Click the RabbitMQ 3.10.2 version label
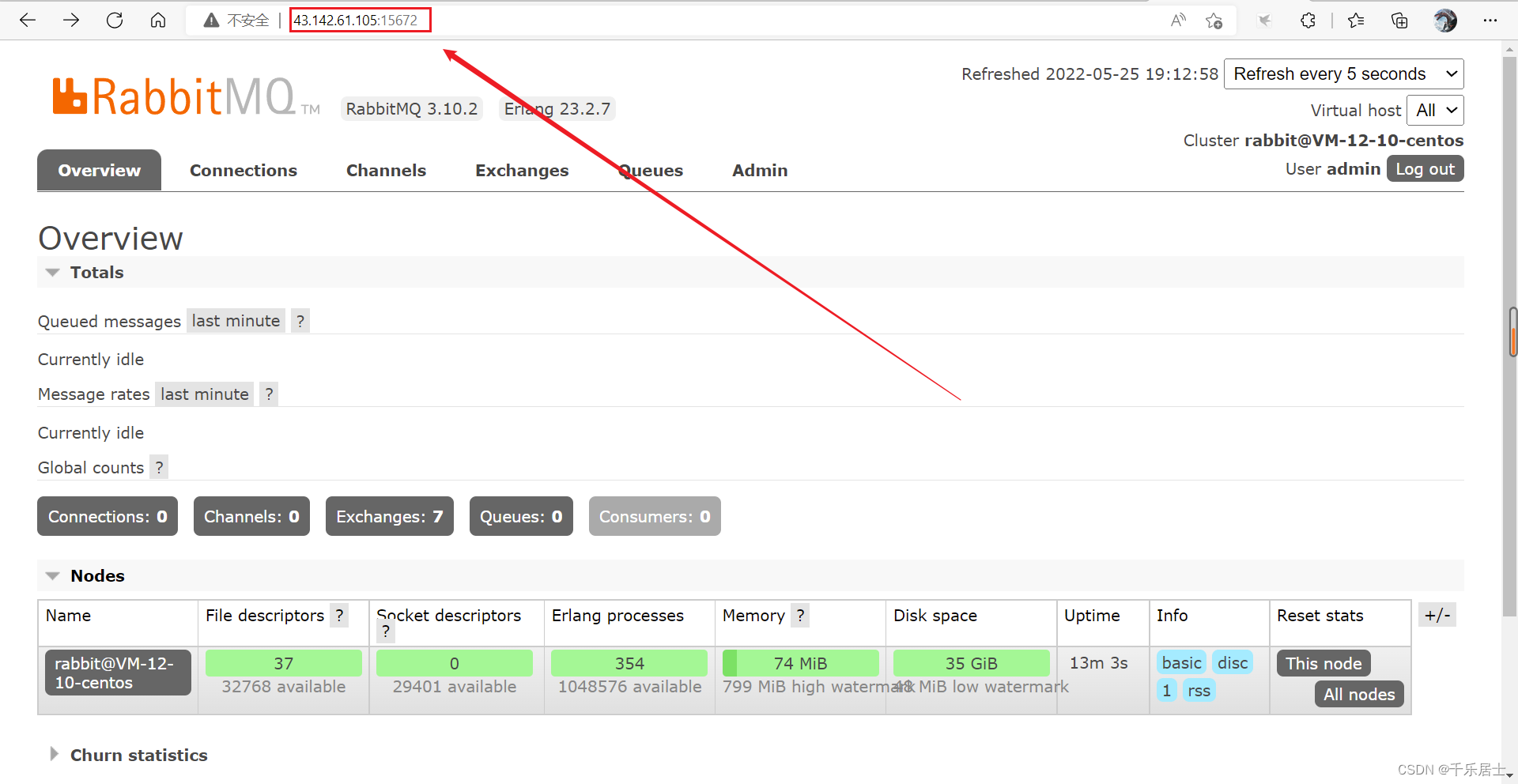Viewport: 1518px width, 784px height. (412, 109)
